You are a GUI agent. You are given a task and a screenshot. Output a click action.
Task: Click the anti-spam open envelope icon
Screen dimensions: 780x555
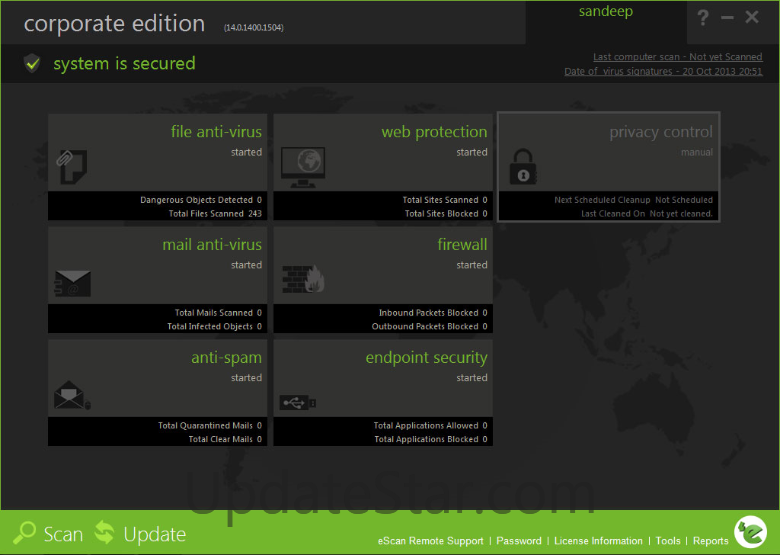[x=71, y=395]
